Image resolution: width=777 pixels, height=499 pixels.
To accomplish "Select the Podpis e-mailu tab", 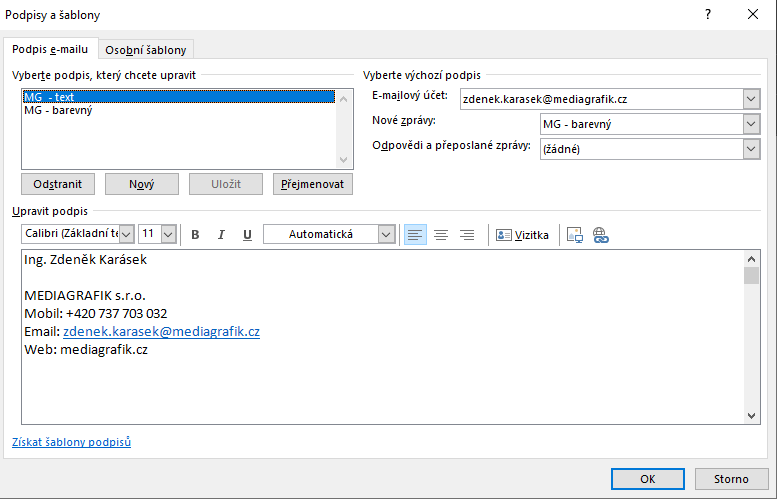I will (50, 49).
